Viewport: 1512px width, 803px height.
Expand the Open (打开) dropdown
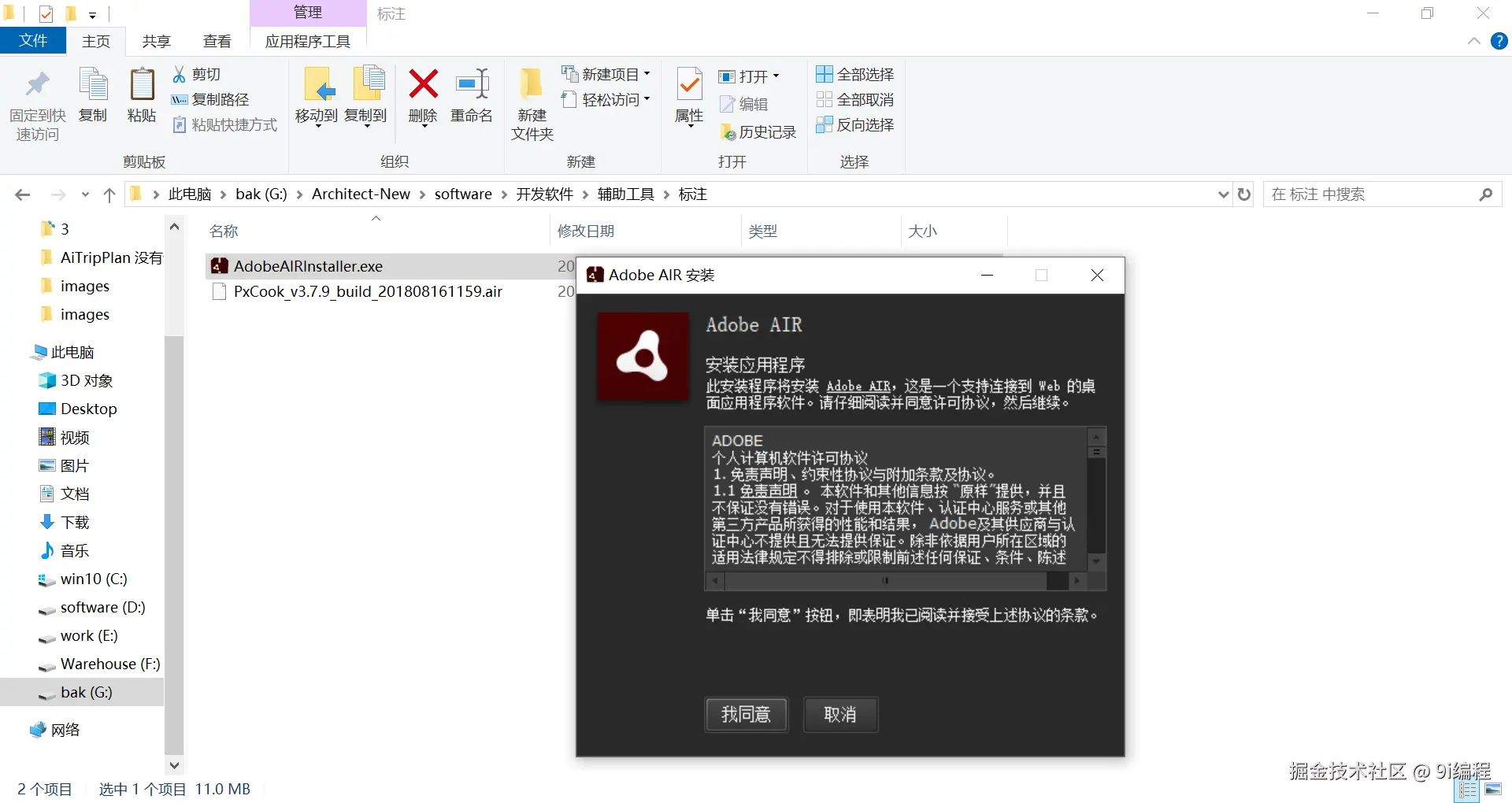point(749,76)
